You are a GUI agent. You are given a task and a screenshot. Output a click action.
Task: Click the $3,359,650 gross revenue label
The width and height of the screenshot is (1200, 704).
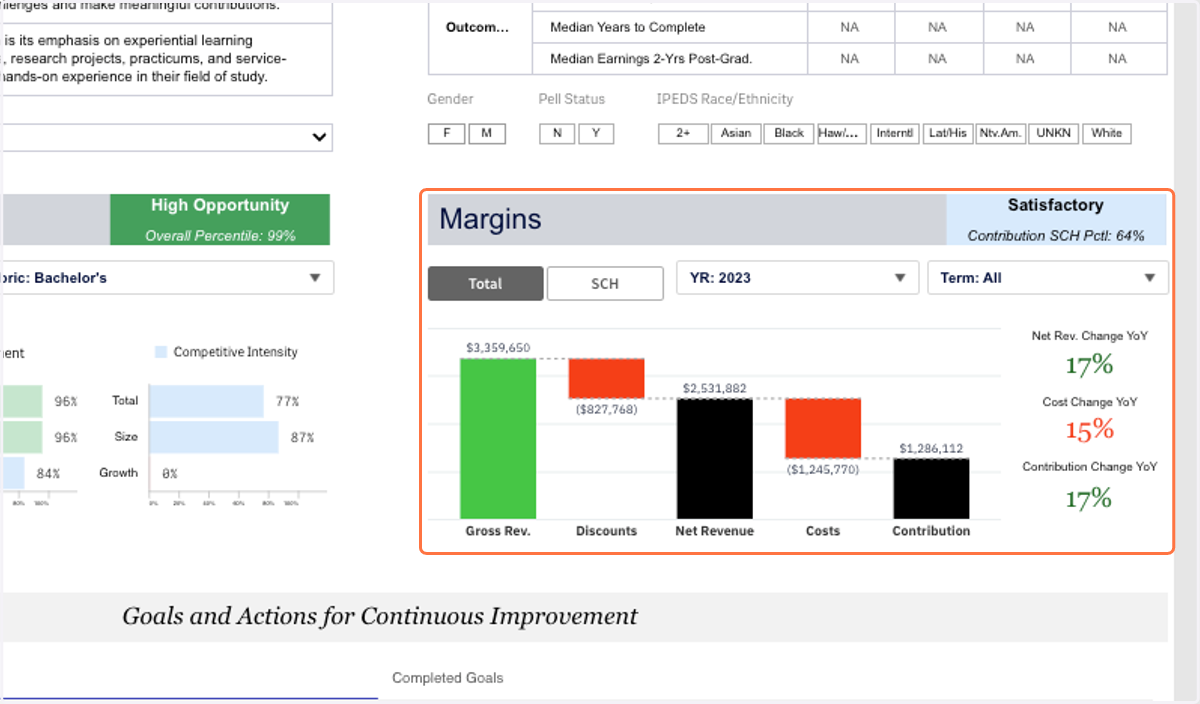click(498, 348)
